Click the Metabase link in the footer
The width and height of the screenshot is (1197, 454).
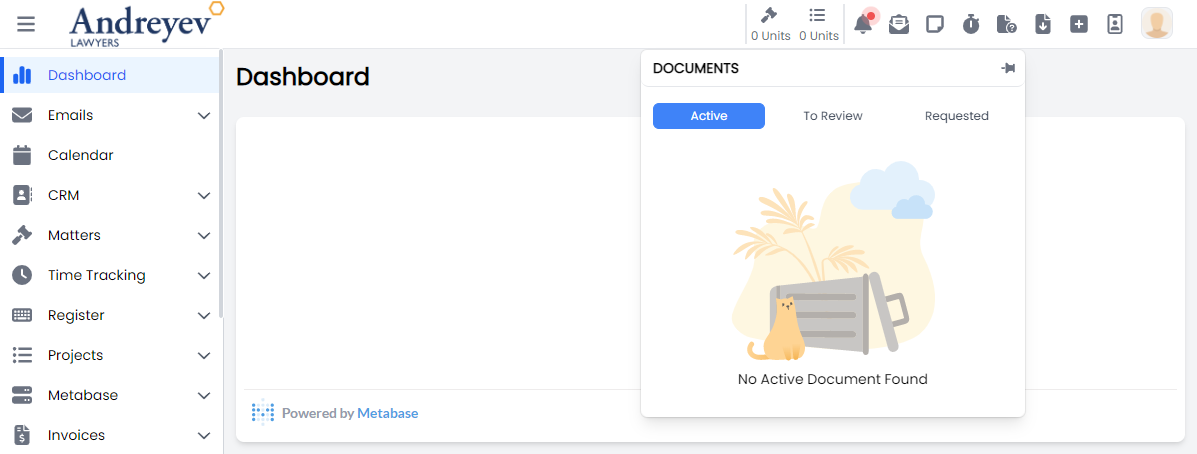pos(387,413)
